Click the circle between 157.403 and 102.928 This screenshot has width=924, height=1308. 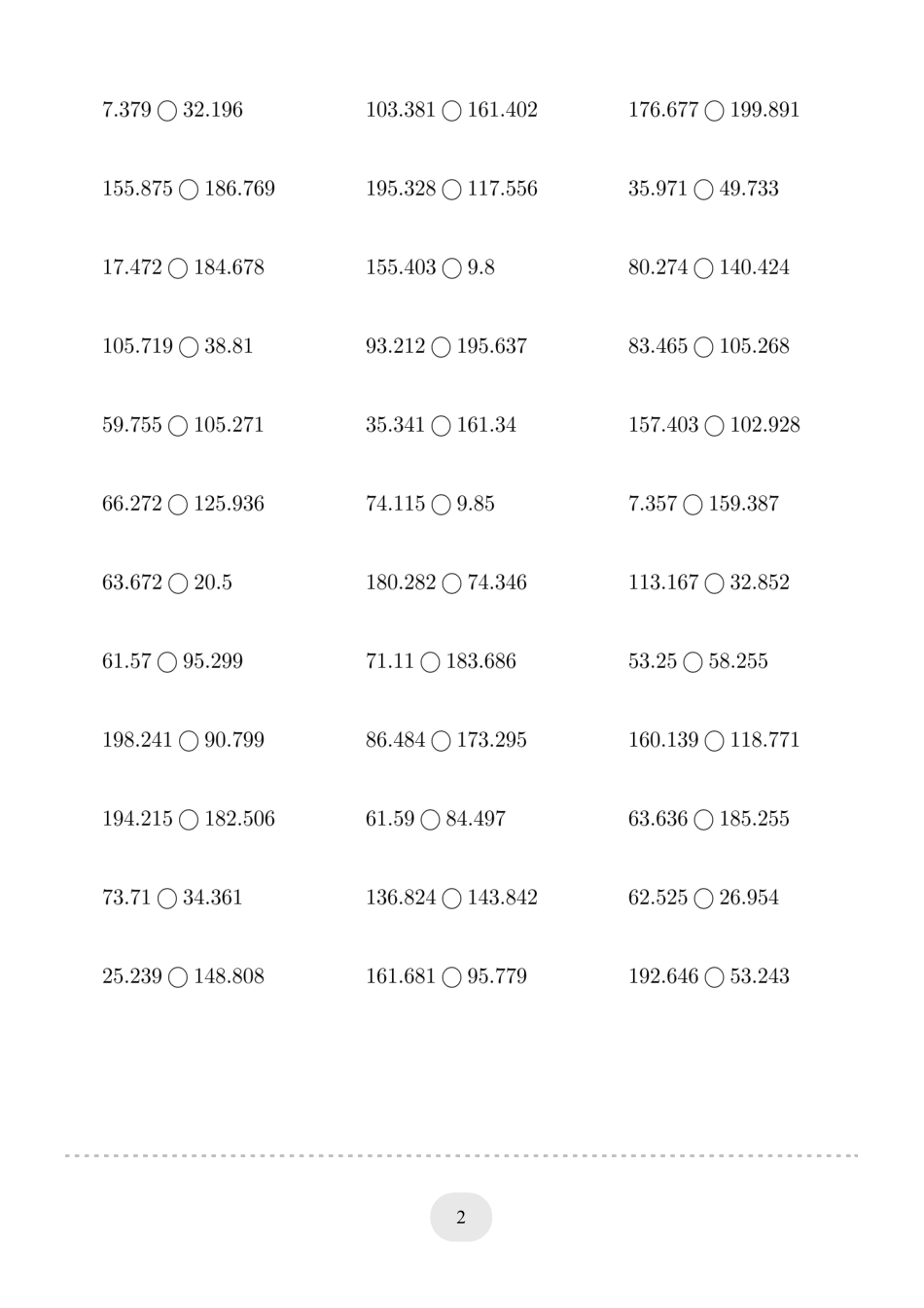(714, 426)
